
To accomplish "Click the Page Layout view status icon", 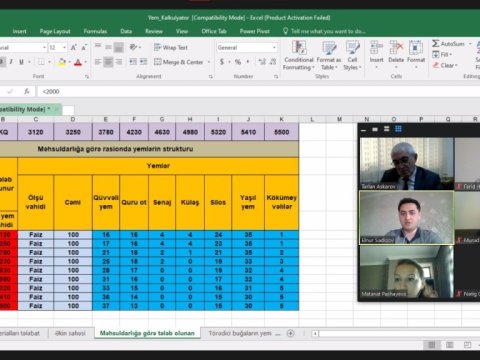I will (x=450, y=345).
